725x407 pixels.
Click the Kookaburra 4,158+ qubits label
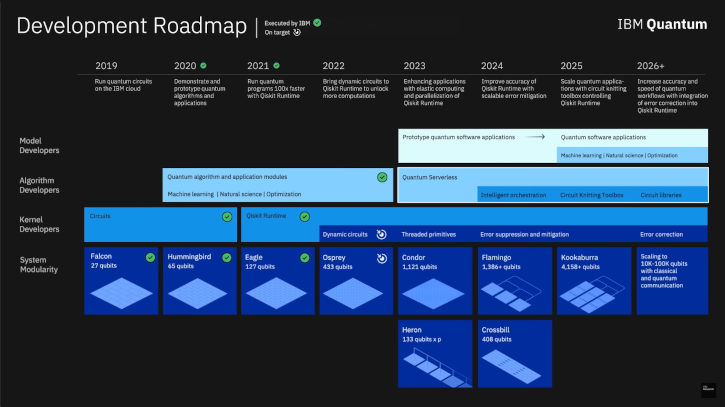coord(580,262)
